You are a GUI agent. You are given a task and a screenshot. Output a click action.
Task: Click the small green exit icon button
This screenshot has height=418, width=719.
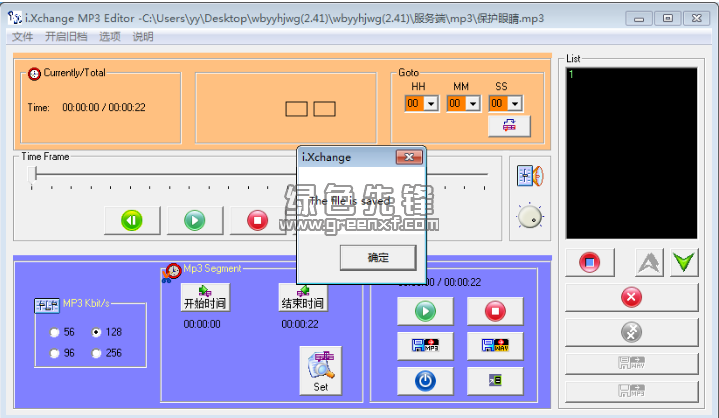tap(495, 381)
